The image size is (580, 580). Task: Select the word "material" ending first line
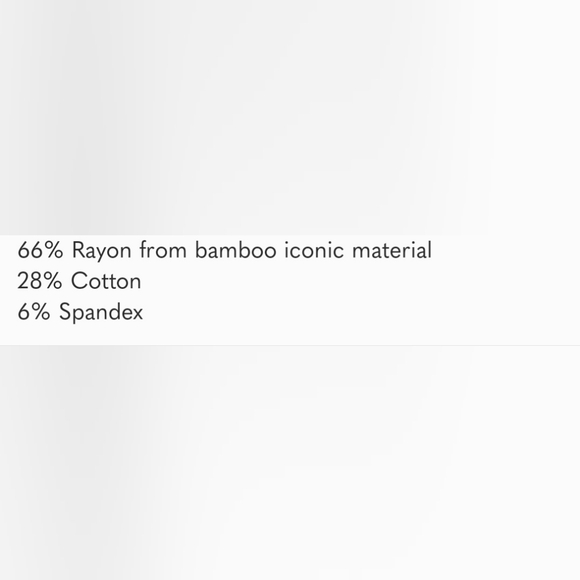coord(392,250)
